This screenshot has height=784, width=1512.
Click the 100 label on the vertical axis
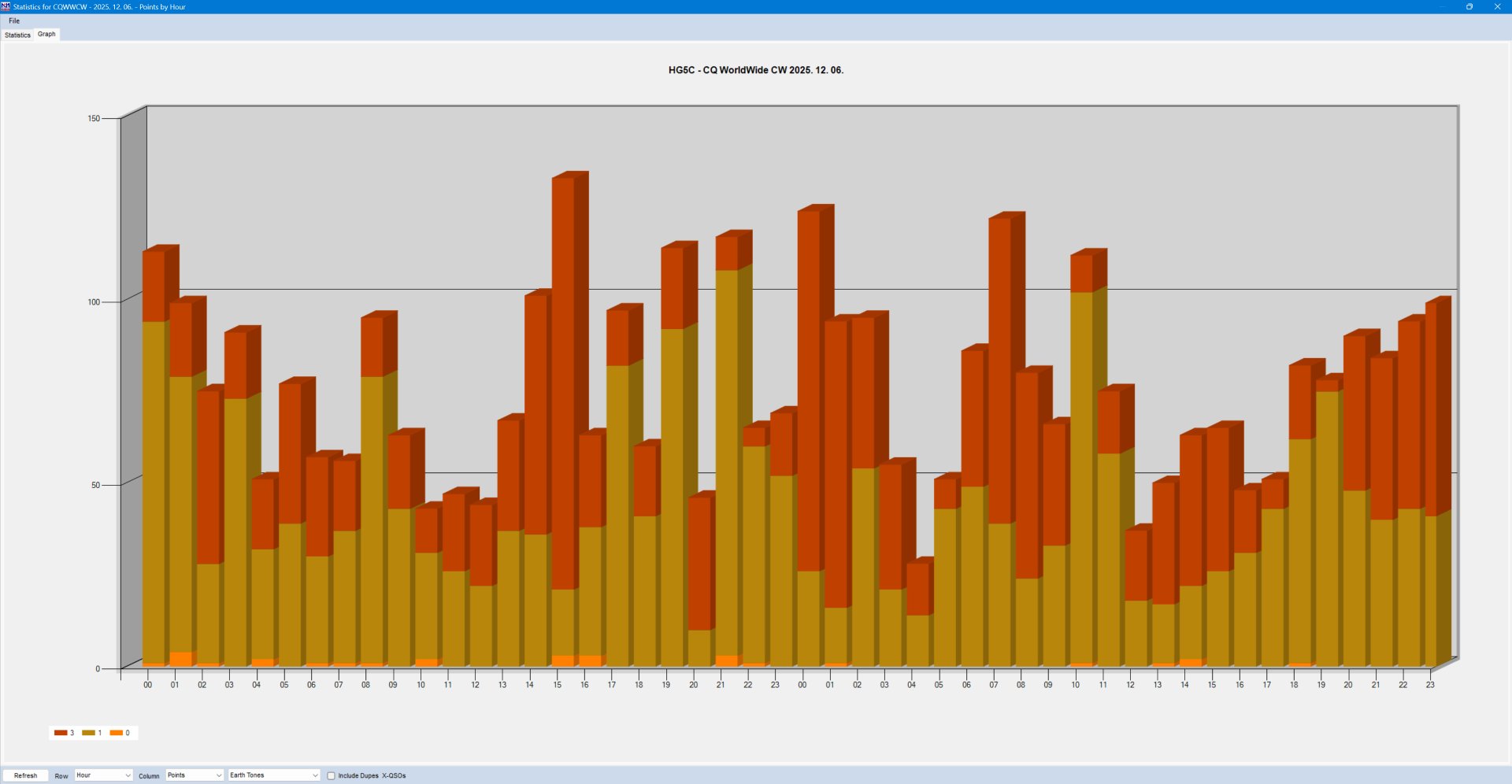(x=94, y=302)
